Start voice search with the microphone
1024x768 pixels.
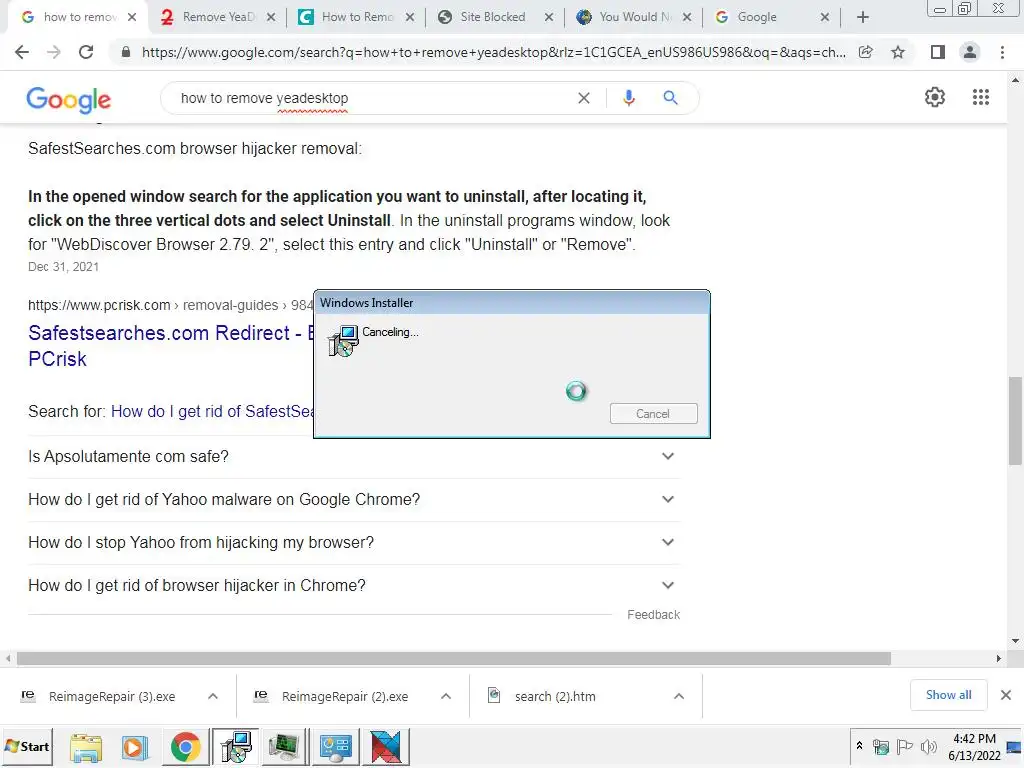[x=629, y=98]
